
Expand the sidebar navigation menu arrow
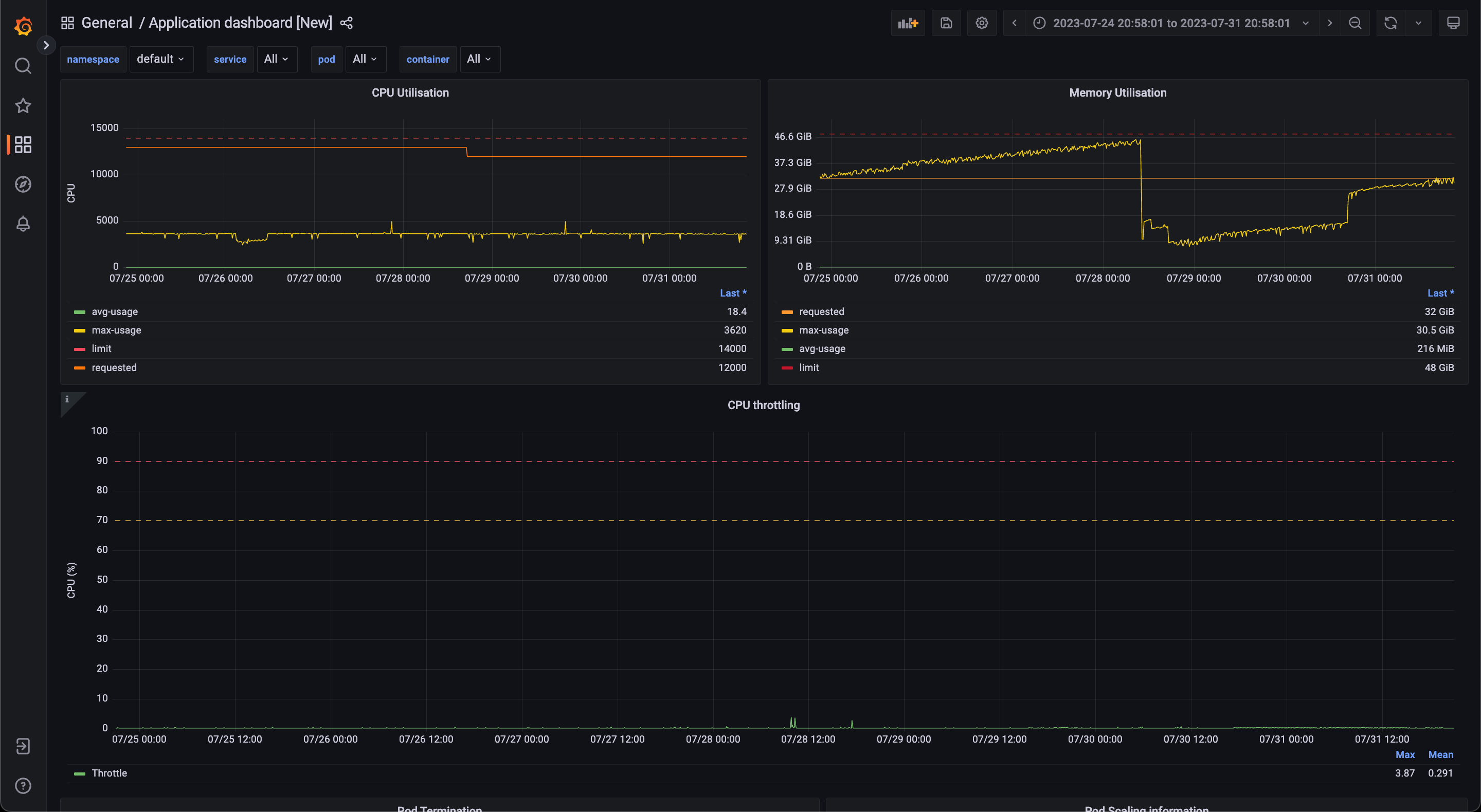(46, 45)
